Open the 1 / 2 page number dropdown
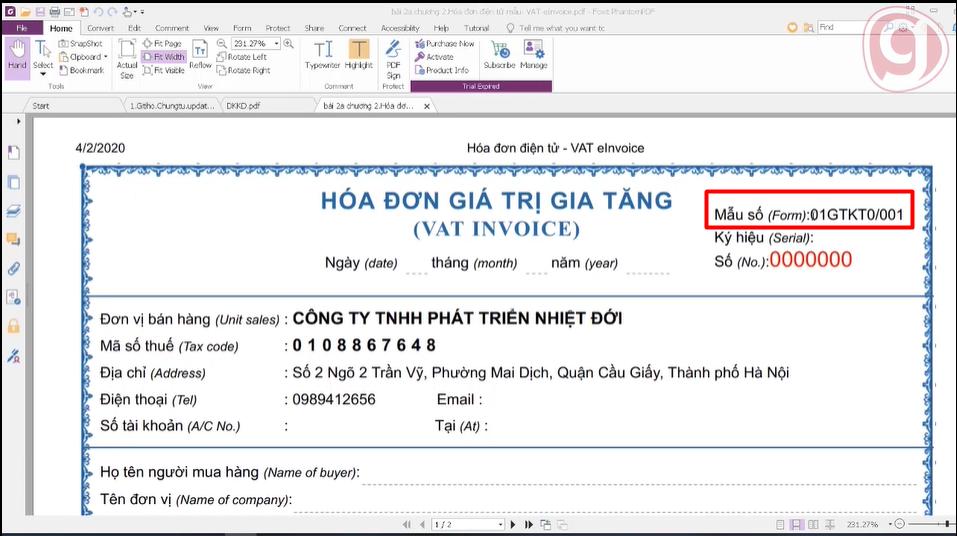This screenshot has height=536, width=957. point(500,524)
